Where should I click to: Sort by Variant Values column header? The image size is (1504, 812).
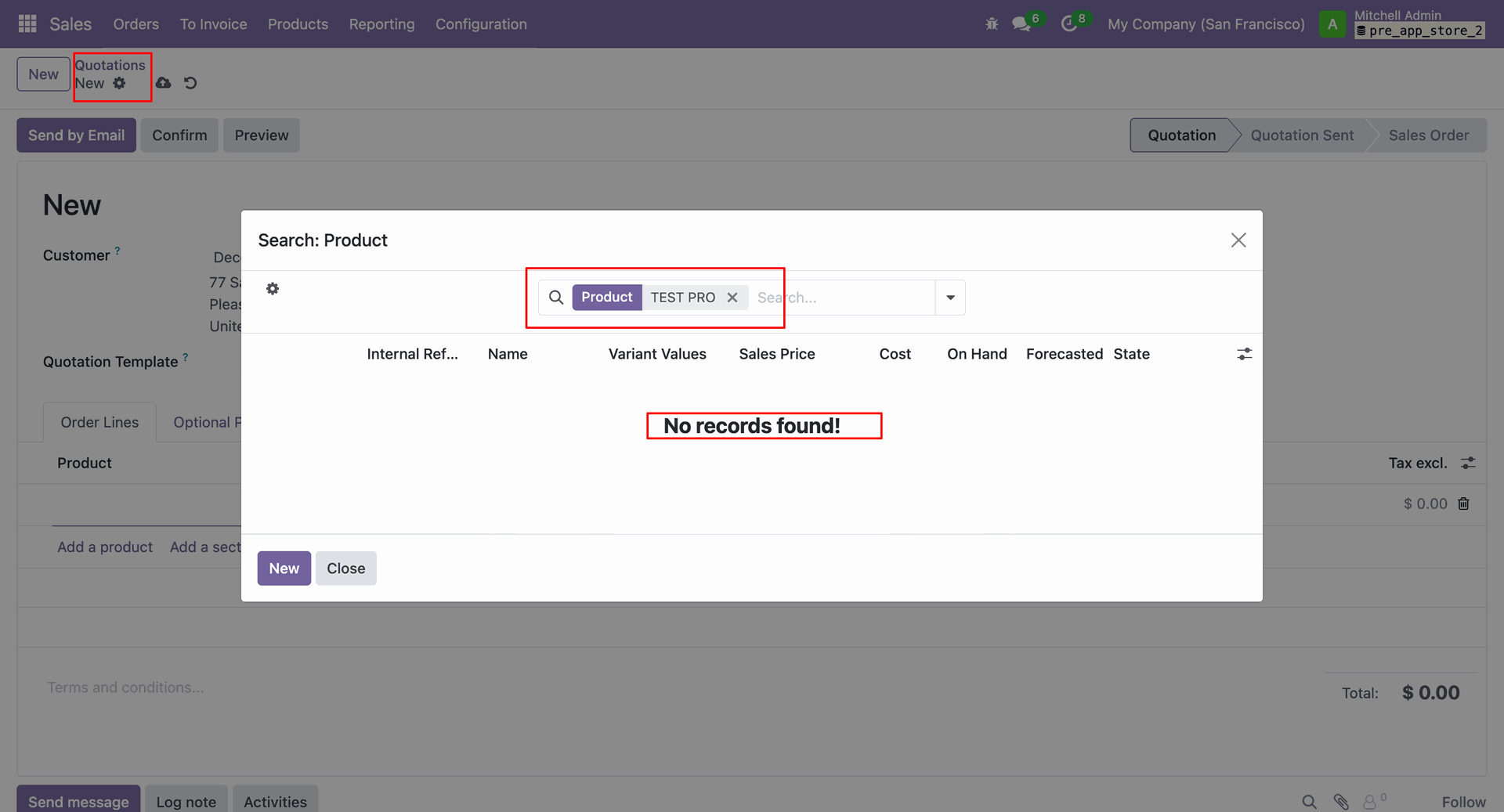657,354
